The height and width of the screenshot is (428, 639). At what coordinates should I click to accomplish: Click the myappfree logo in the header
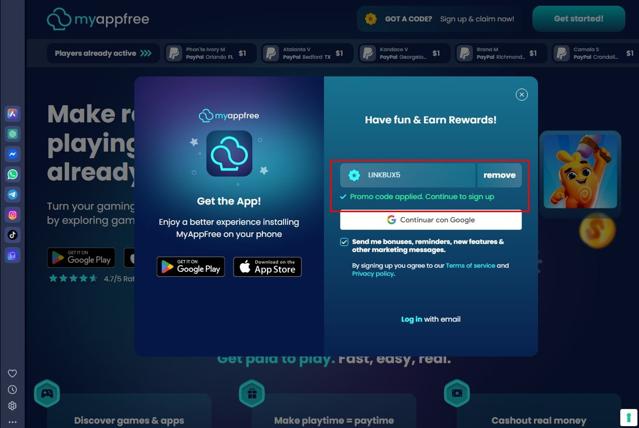click(x=98, y=19)
